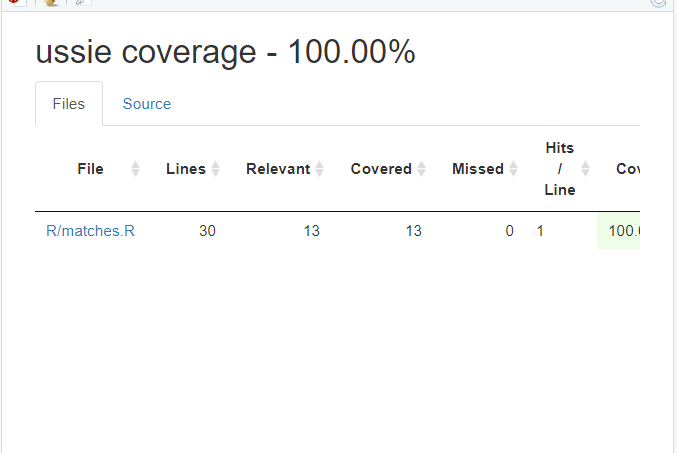Viewport: 677px width, 453px height.
Task: Click the Covered column header label
Action: [381, 169]
